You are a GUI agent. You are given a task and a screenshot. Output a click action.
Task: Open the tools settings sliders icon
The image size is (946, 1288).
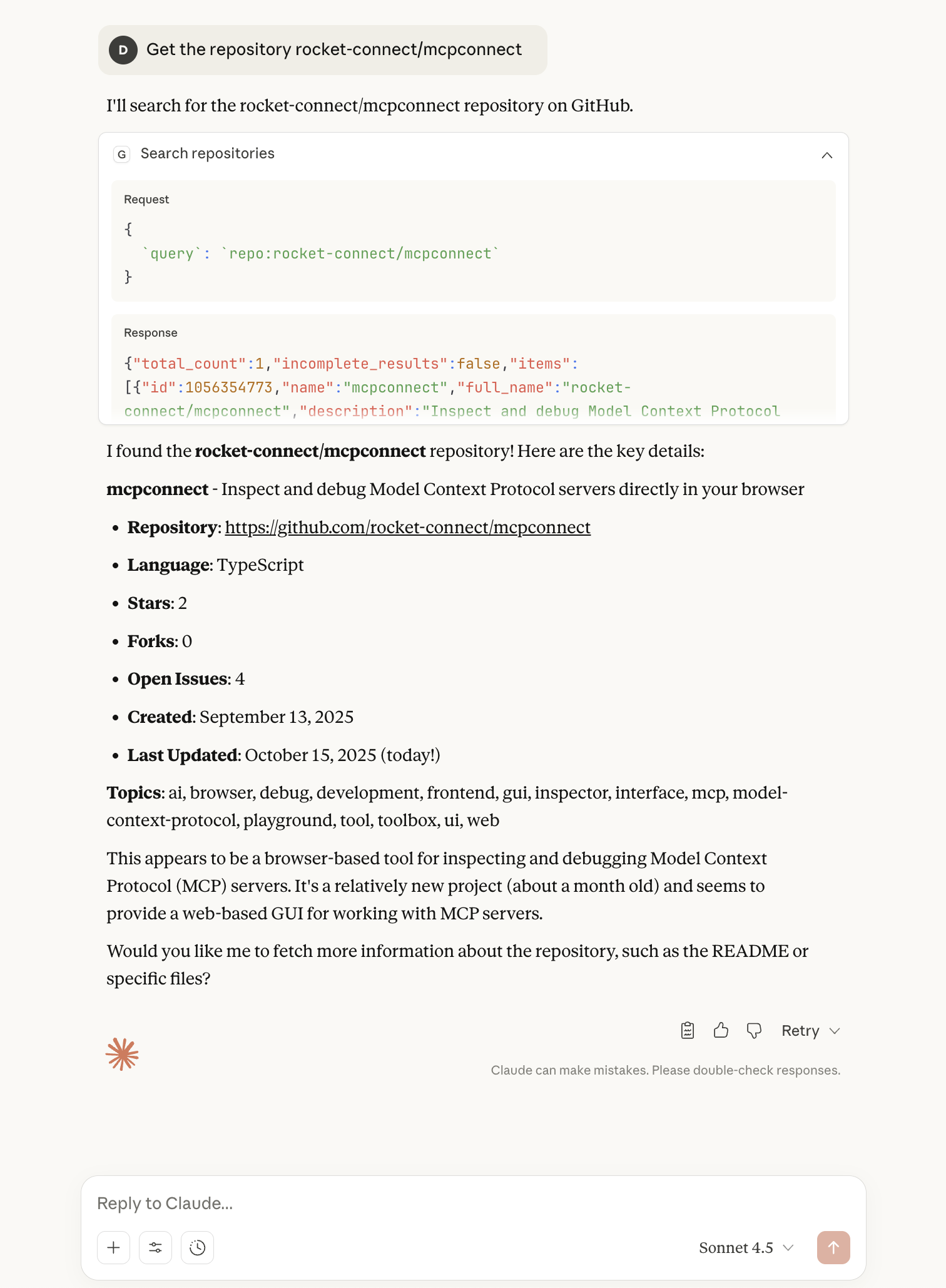[x=155, y=1247]
